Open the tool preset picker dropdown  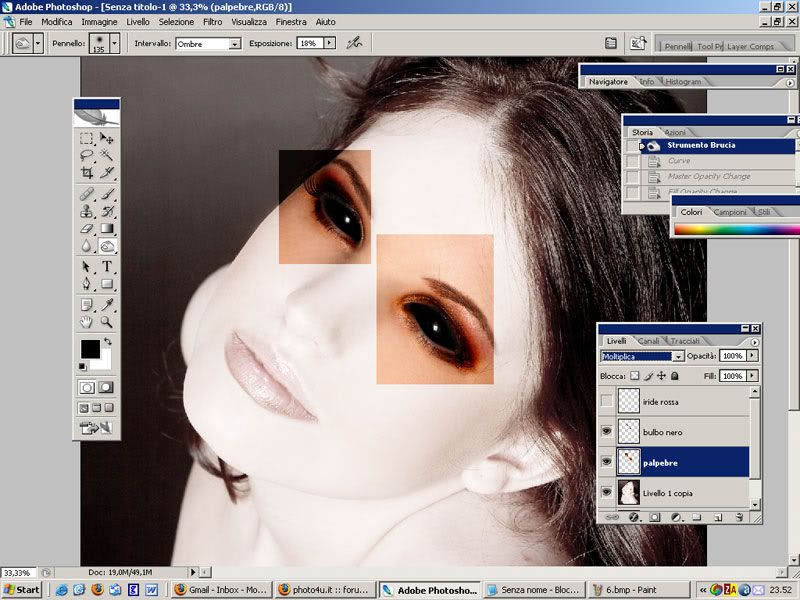pos(38,43)
